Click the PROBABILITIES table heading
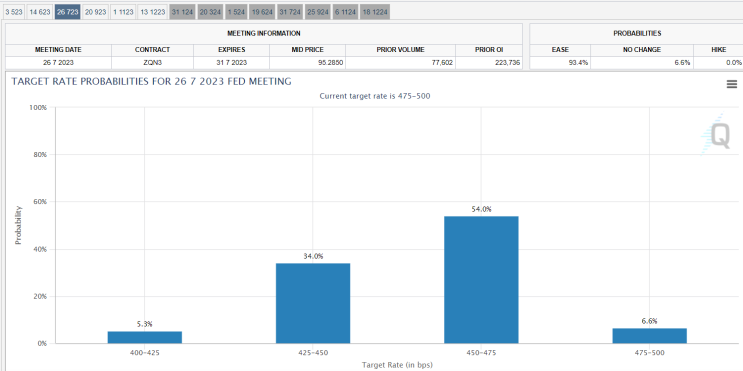Image resolution: width=743 pixels, height=371 pixels. pos(637,34)
